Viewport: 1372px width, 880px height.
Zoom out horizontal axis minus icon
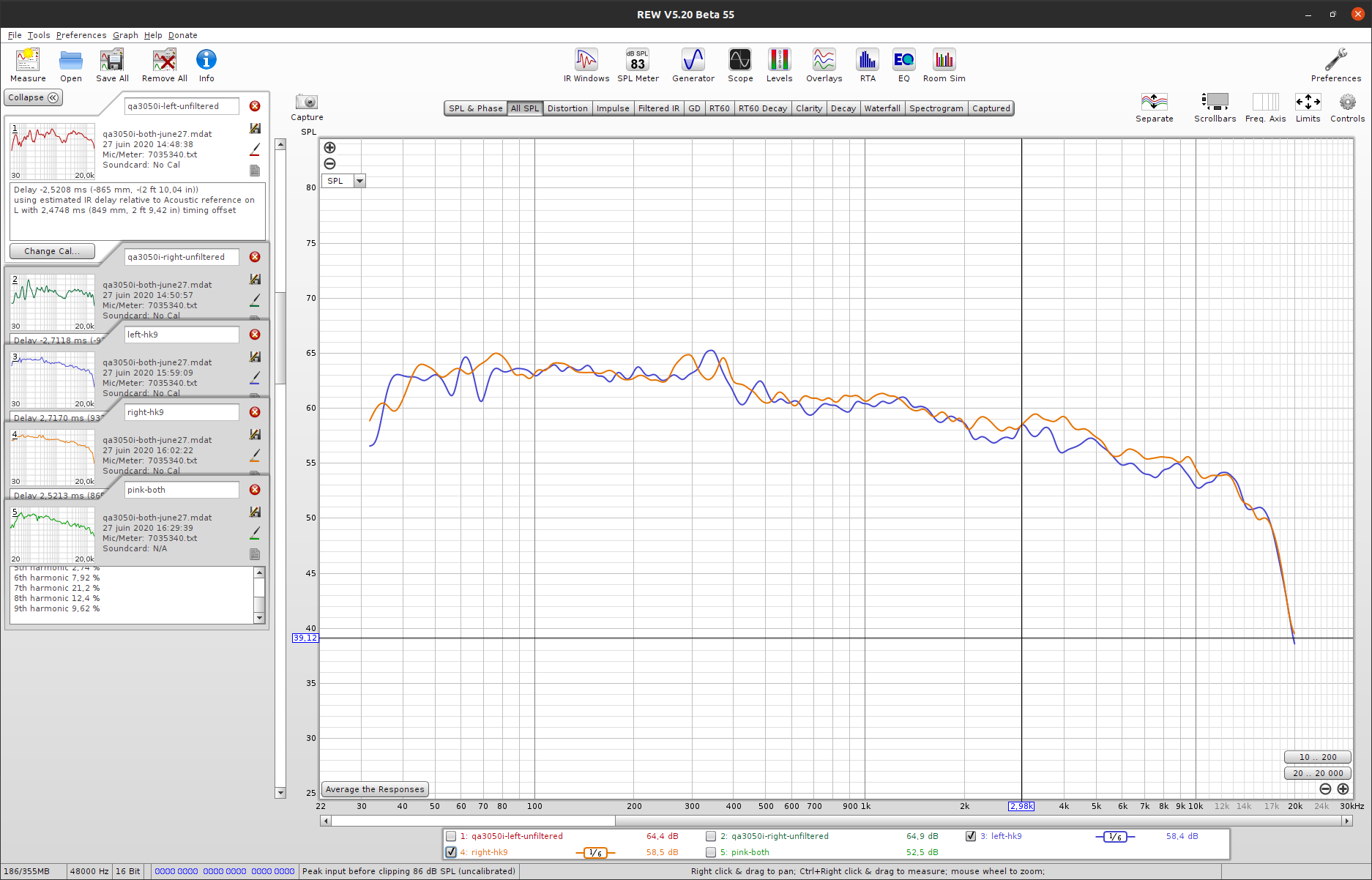point(1325,789)
